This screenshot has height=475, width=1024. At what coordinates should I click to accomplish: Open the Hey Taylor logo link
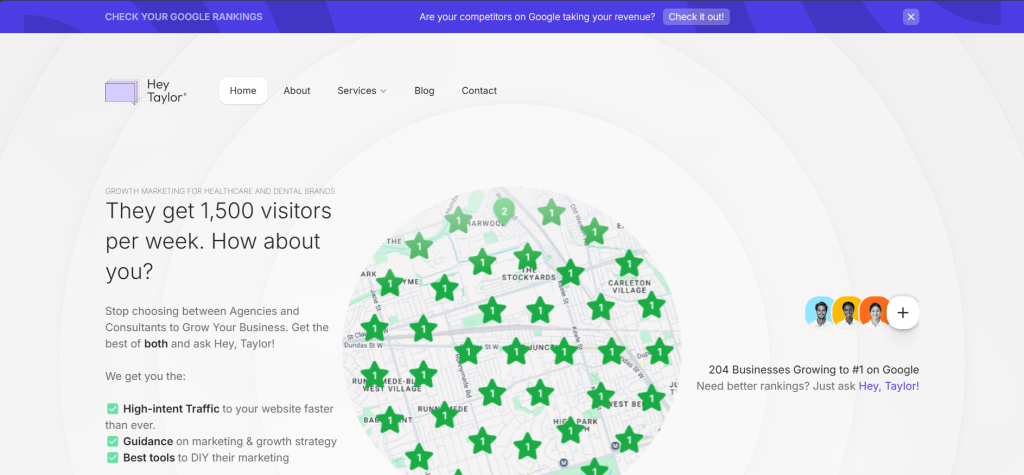(146, 91)
